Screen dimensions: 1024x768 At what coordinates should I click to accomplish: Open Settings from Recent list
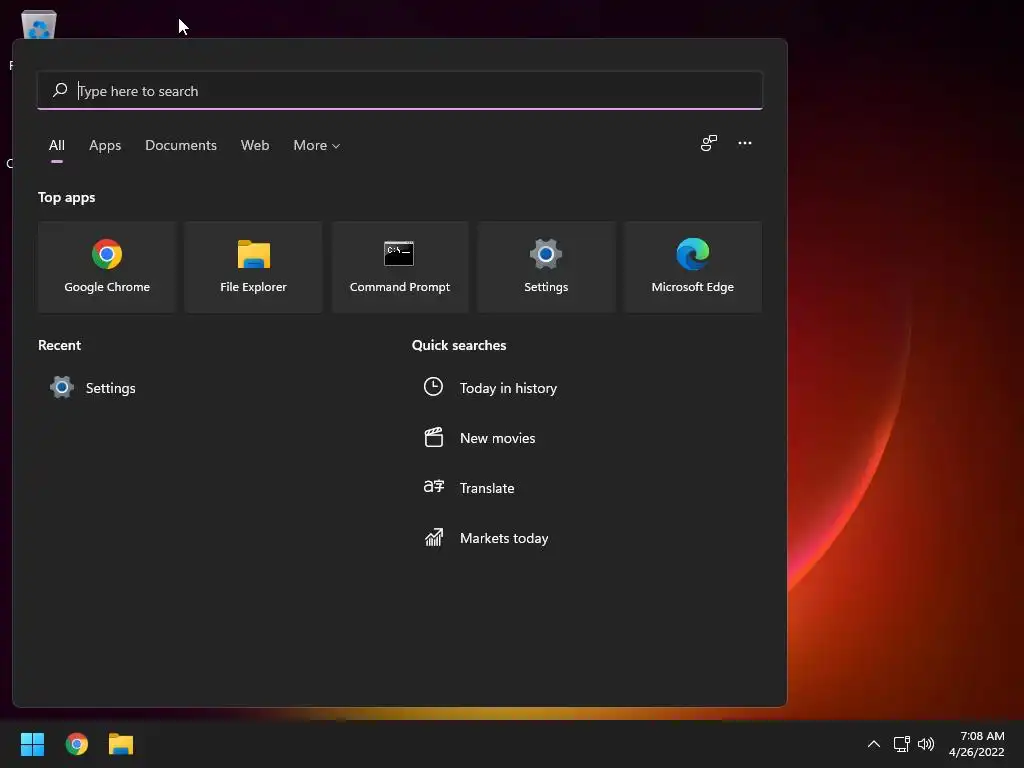[93, 388]
